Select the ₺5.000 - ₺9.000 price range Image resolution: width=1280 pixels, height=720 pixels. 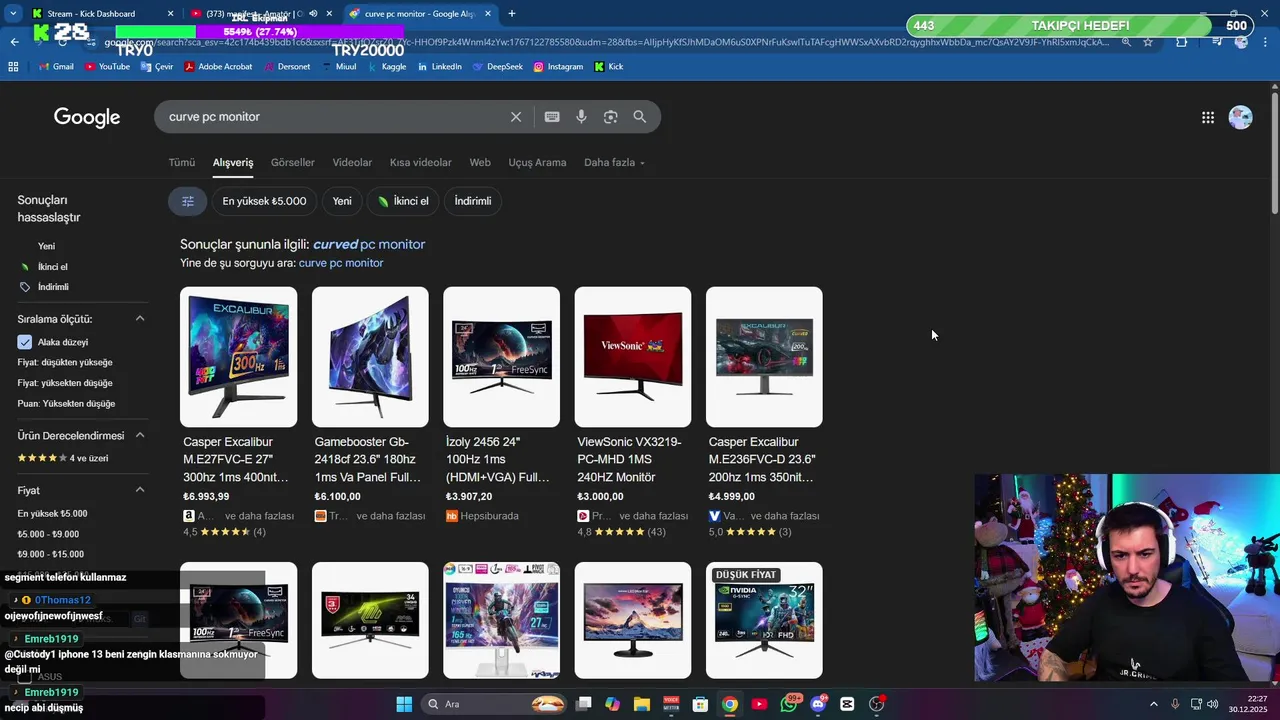tap(48, 534)
